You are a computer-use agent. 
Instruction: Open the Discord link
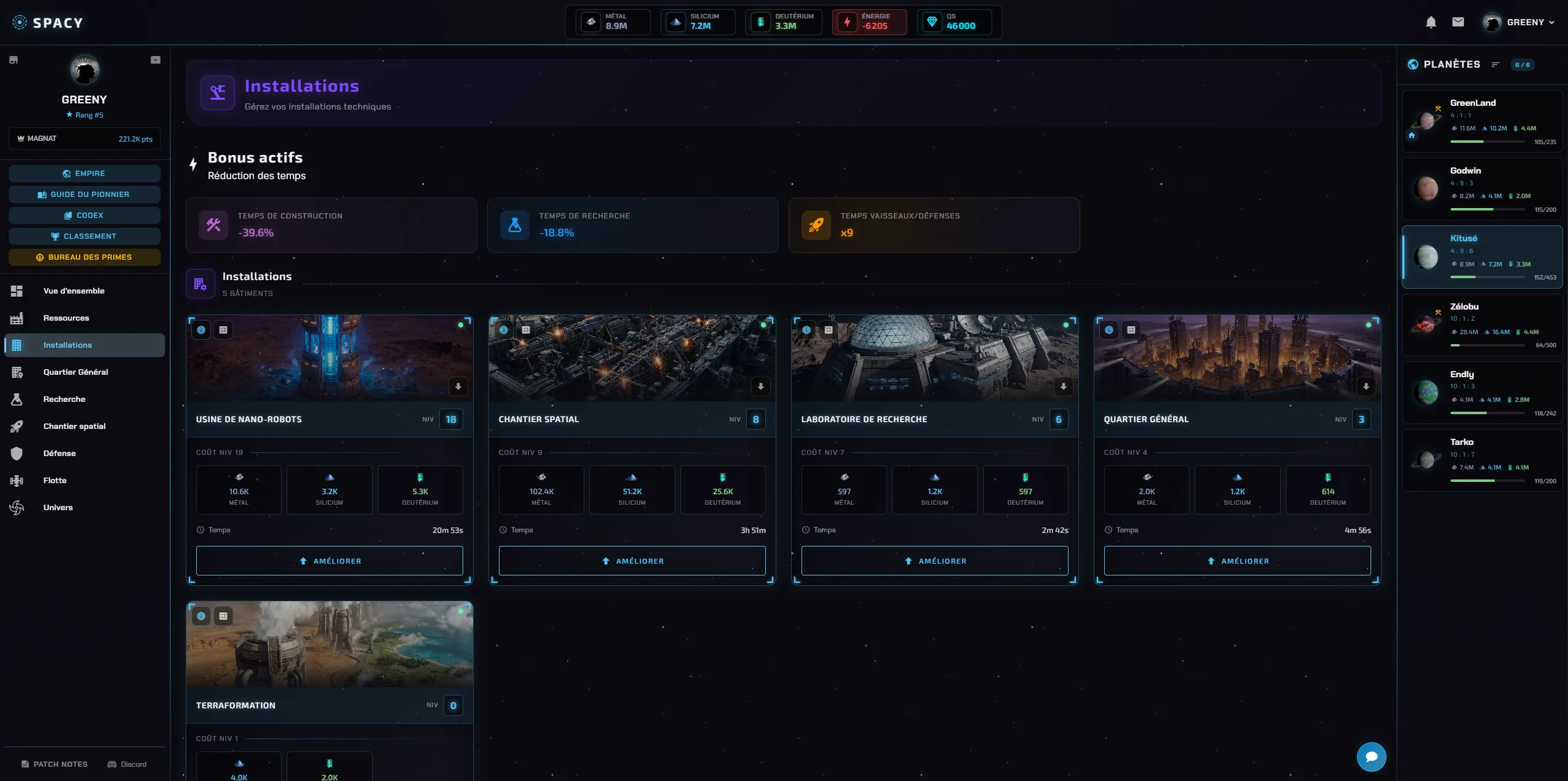pos(127,764)
